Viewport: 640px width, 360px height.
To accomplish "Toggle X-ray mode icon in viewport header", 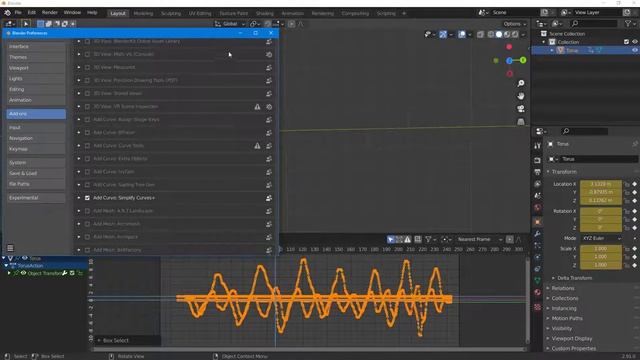I will point(480,34).
